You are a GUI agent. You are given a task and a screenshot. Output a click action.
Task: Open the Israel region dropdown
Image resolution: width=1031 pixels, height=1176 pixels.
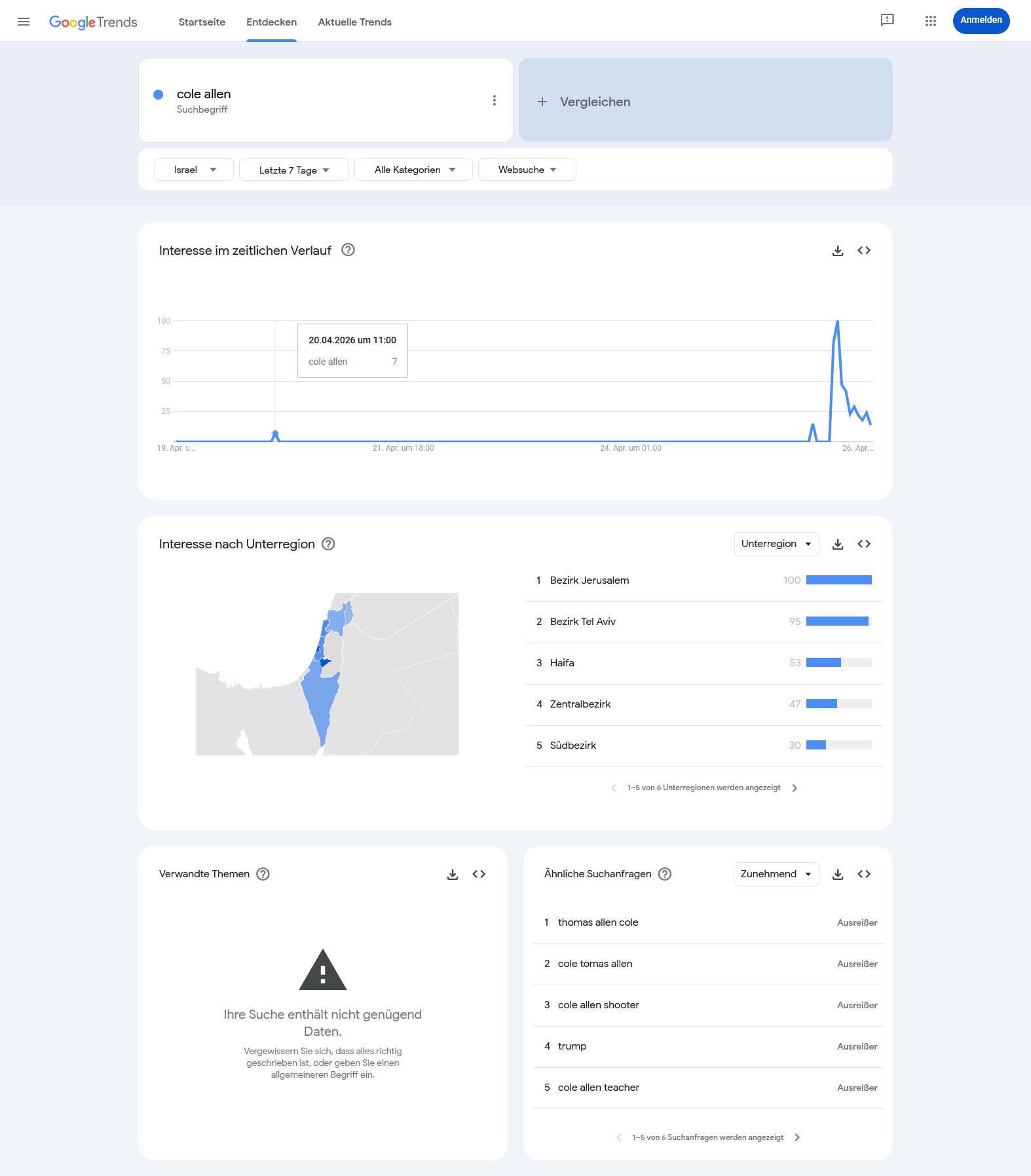pyautogui.click(x=194, y=170)
